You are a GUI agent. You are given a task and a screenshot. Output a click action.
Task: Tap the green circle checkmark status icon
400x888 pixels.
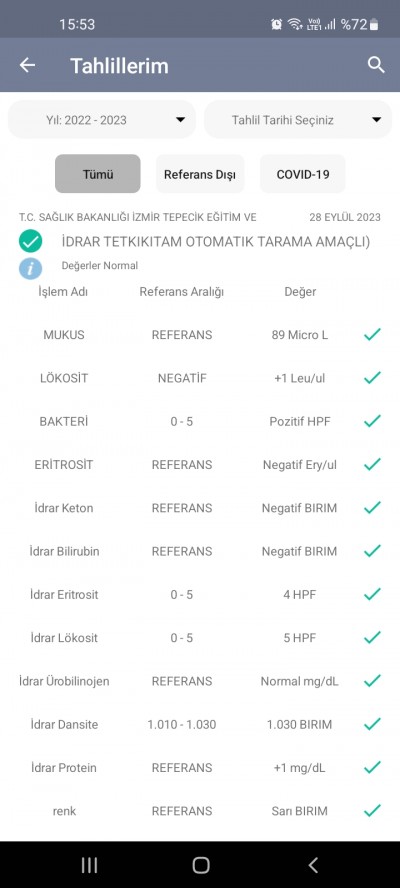coord(31,241)
